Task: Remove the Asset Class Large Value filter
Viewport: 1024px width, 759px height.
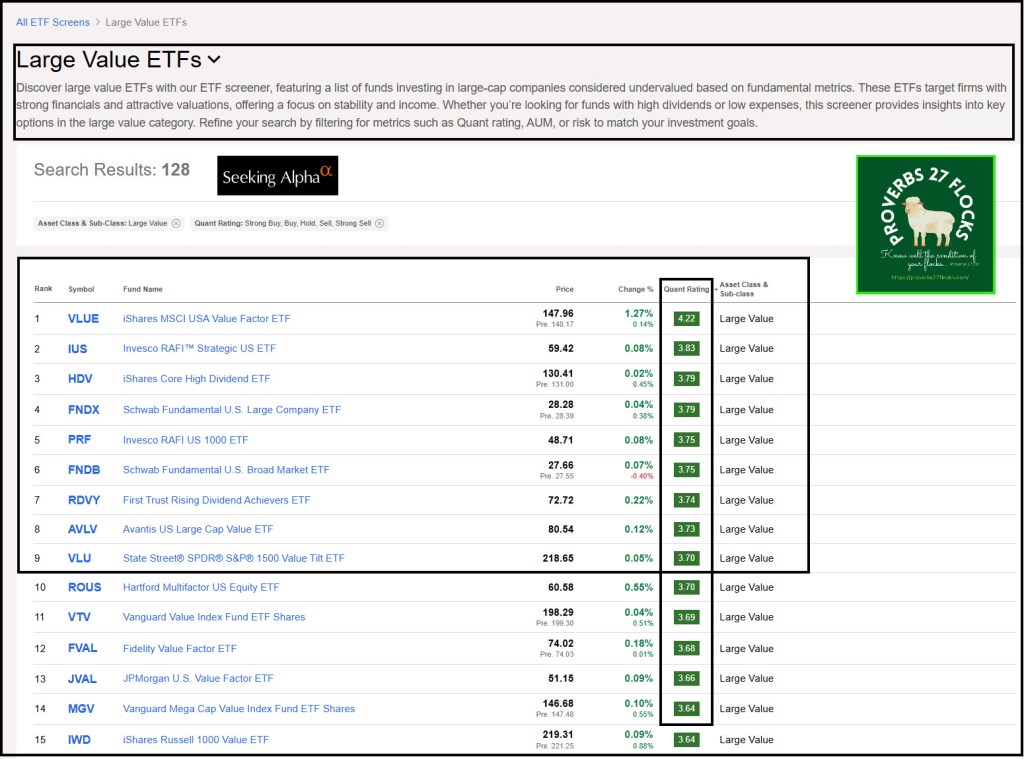Action: point(176,224)
